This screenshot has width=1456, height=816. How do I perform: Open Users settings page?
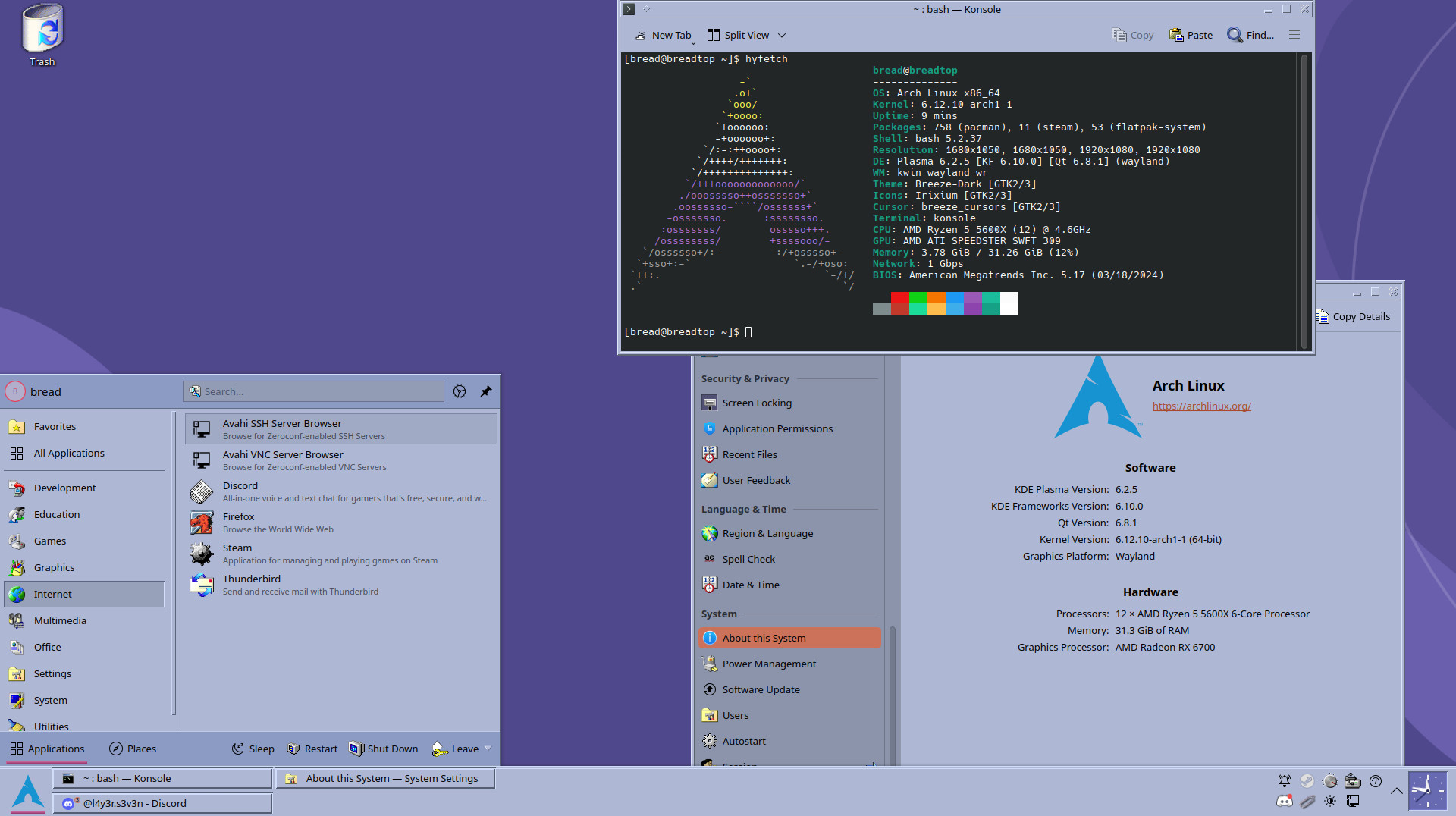coord(789,715)
